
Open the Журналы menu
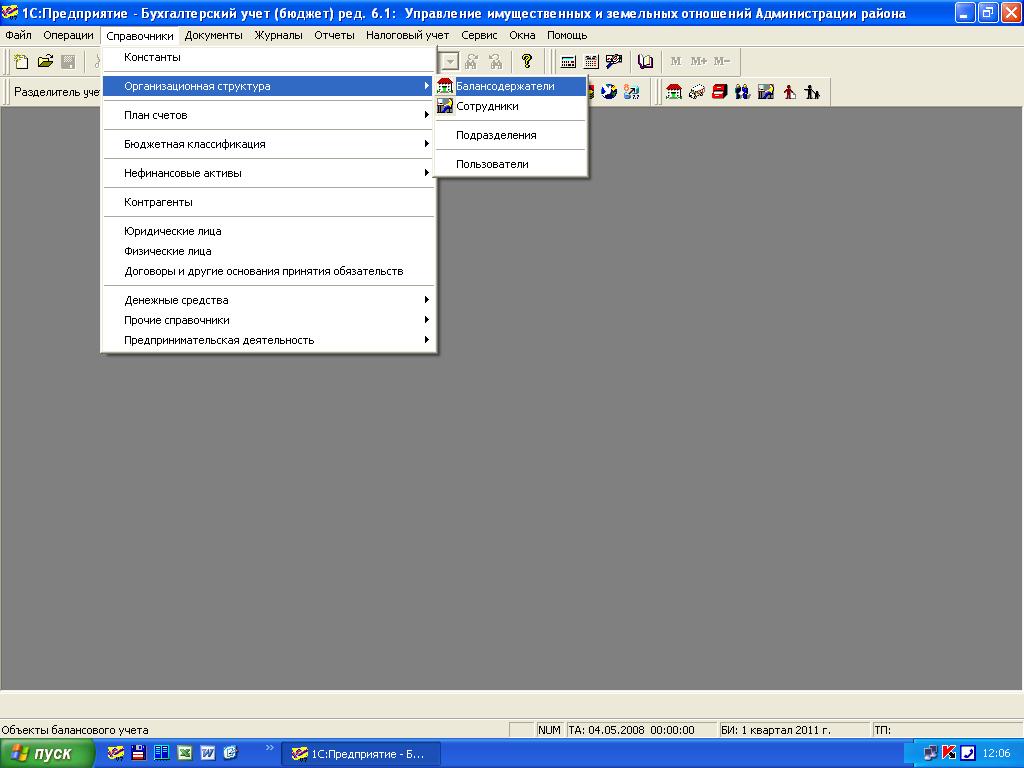point(279,35)
